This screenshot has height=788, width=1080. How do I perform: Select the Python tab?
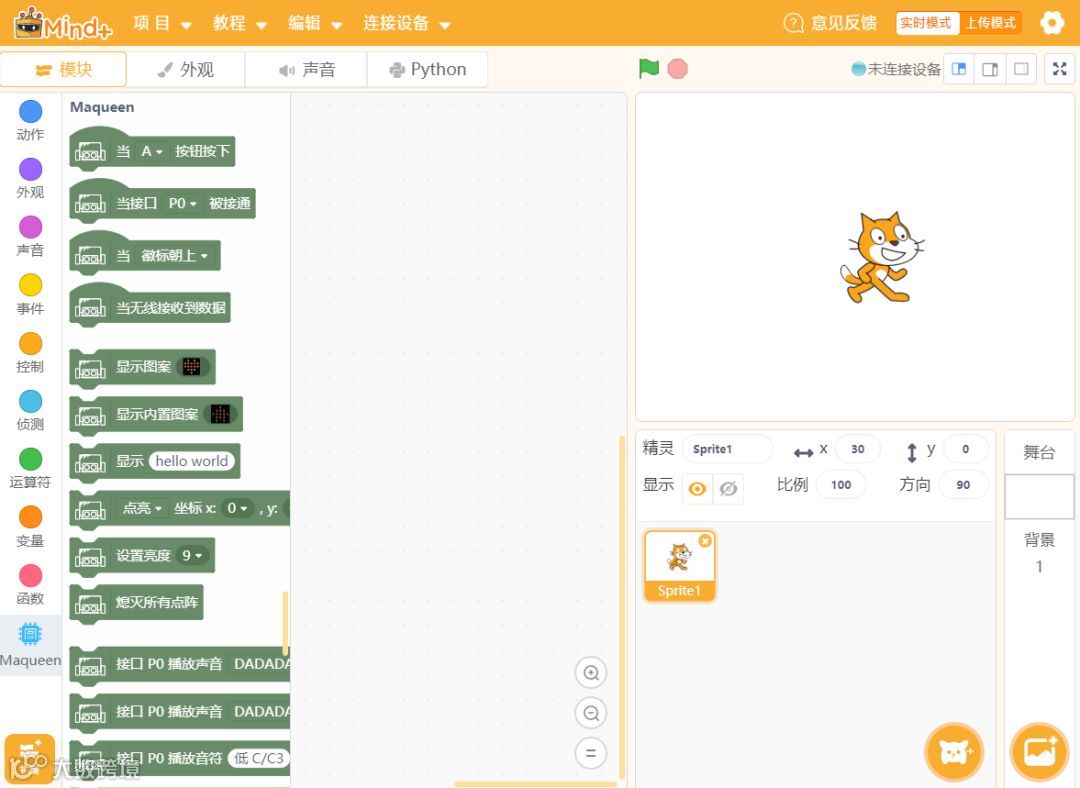(x=428, y=70)
